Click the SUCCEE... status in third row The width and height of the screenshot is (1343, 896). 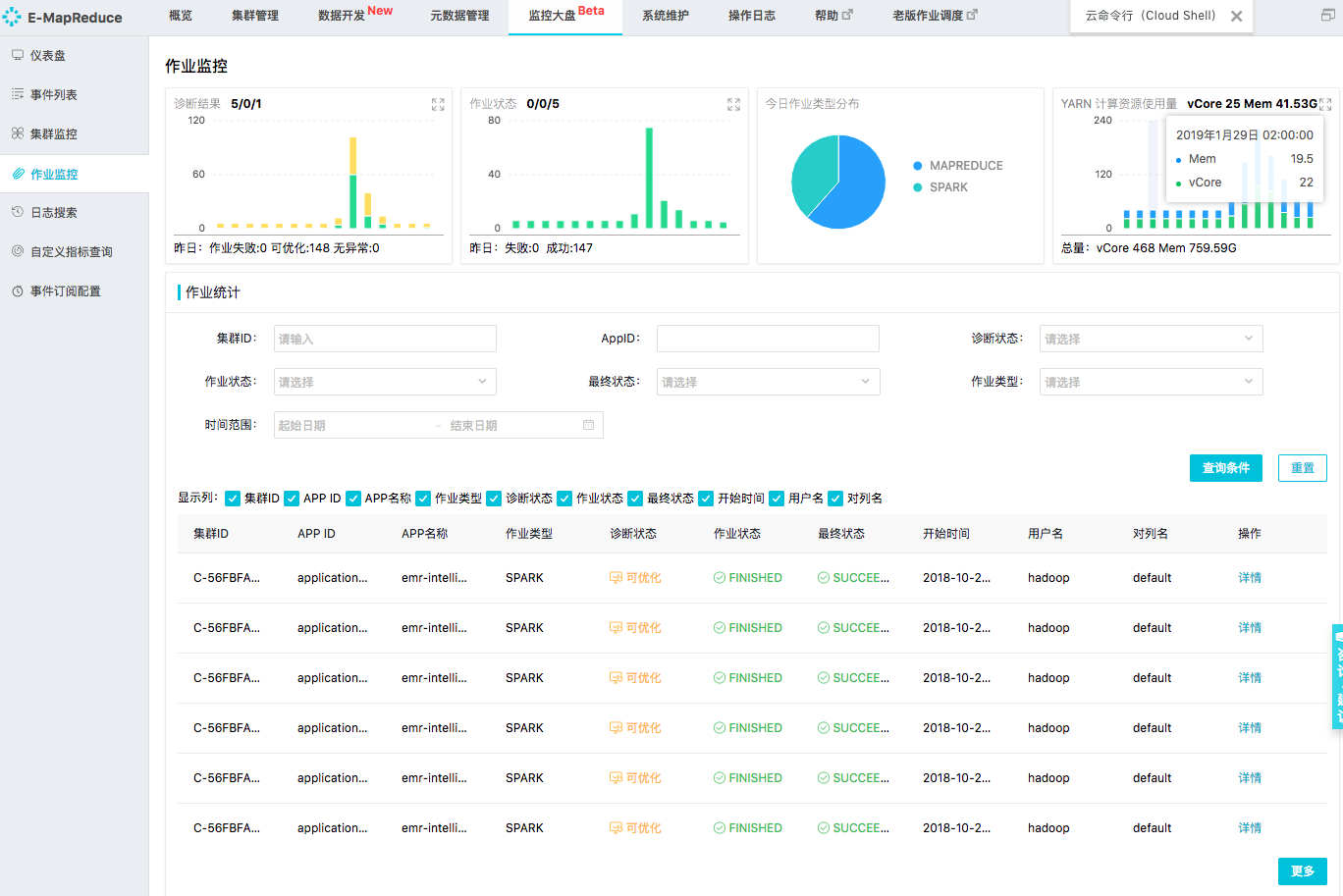(853, 678)
